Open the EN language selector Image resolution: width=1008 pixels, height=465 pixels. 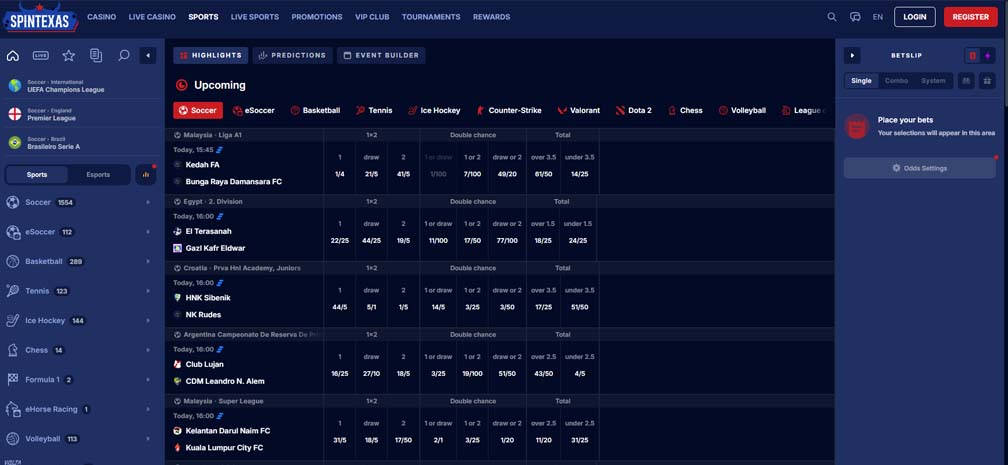[878, 17]
